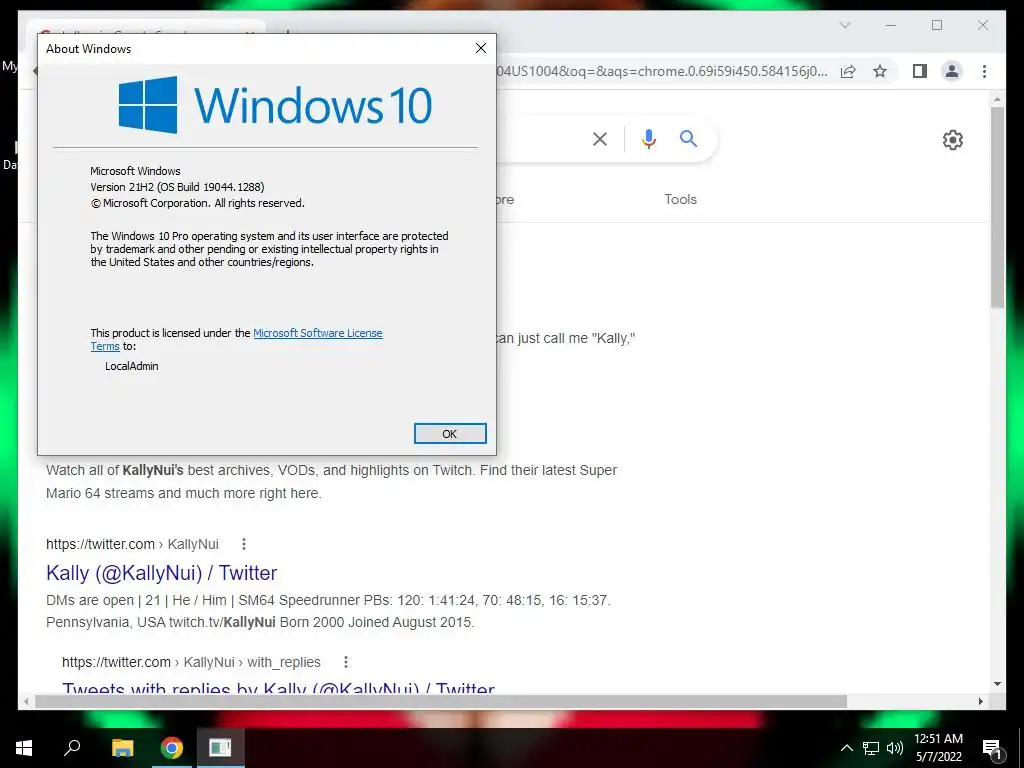This screenshot has width=1024, height=768.
Task: Open network status tray icon
Action: pyautogui.click(x=871, y=748)
